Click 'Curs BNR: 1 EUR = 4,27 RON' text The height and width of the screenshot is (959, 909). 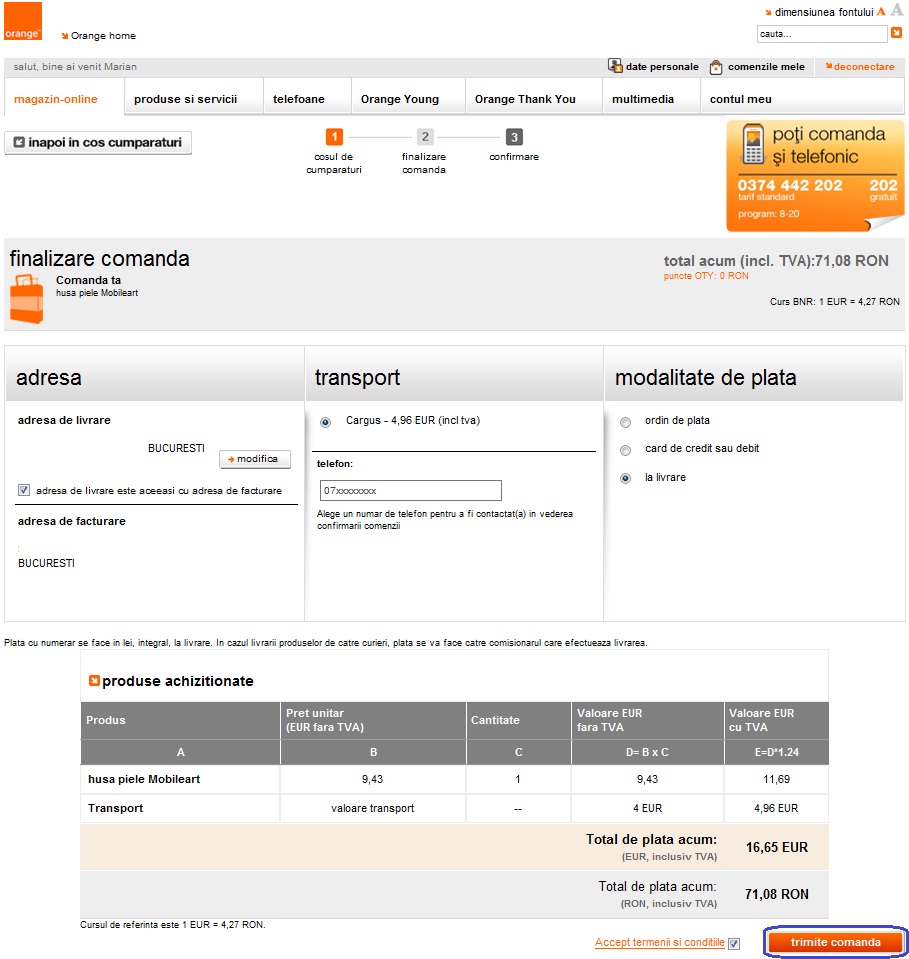click(834, 302)
